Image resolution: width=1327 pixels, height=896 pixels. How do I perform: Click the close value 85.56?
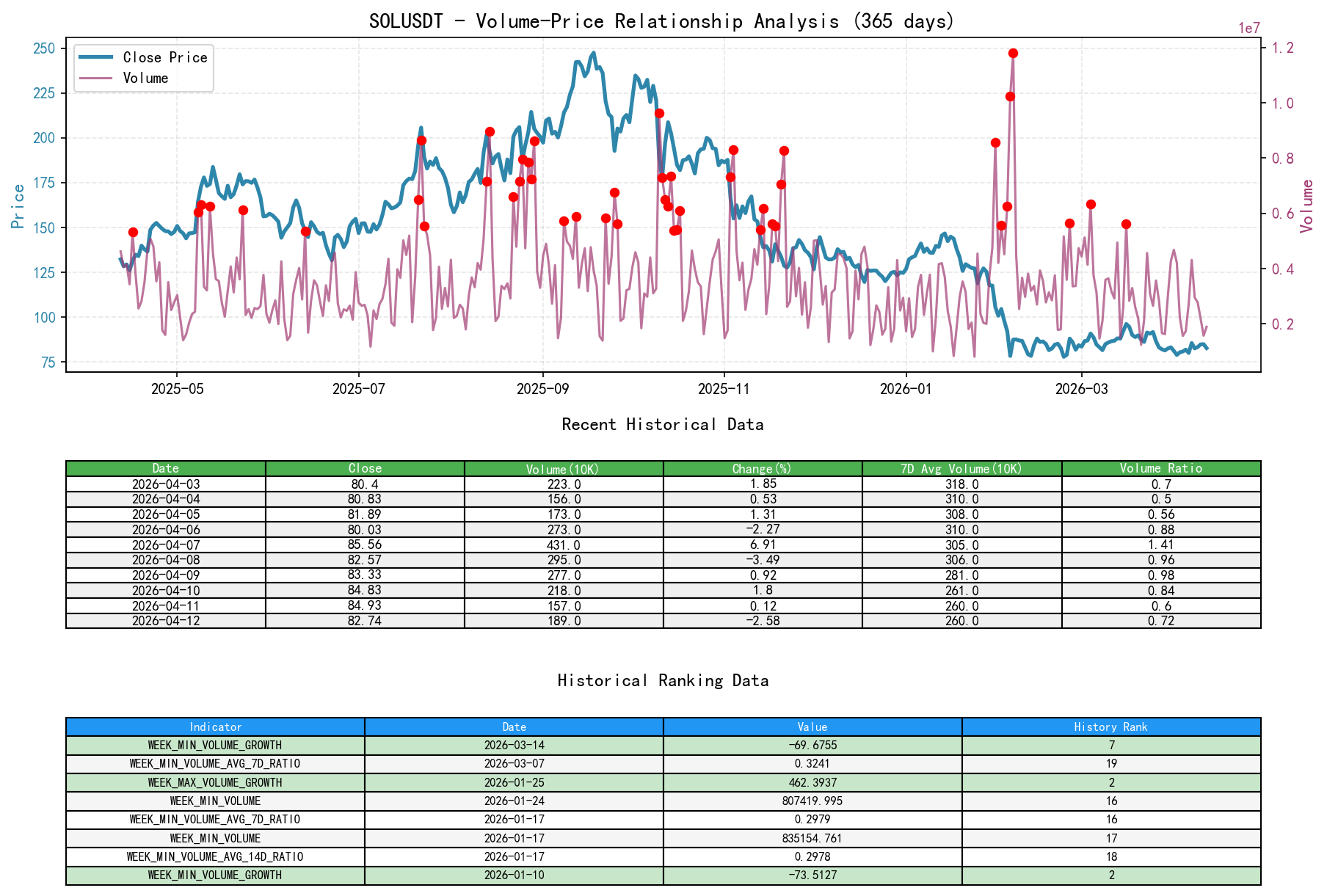click(x=365, y=544)
